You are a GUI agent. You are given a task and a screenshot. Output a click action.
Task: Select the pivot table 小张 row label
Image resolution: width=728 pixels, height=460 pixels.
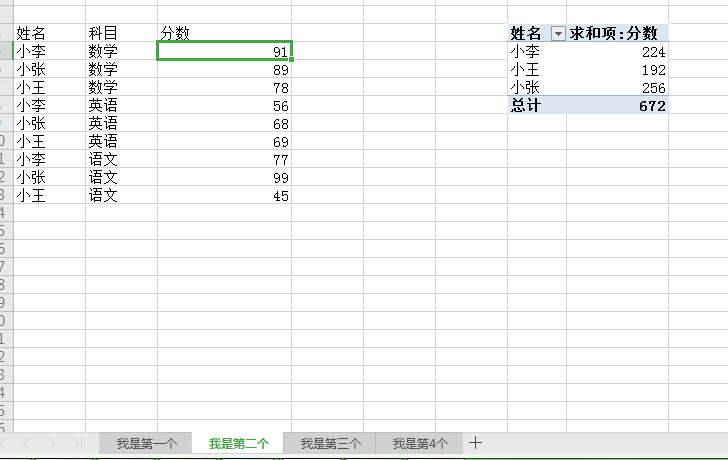click(x=537, y=87)
